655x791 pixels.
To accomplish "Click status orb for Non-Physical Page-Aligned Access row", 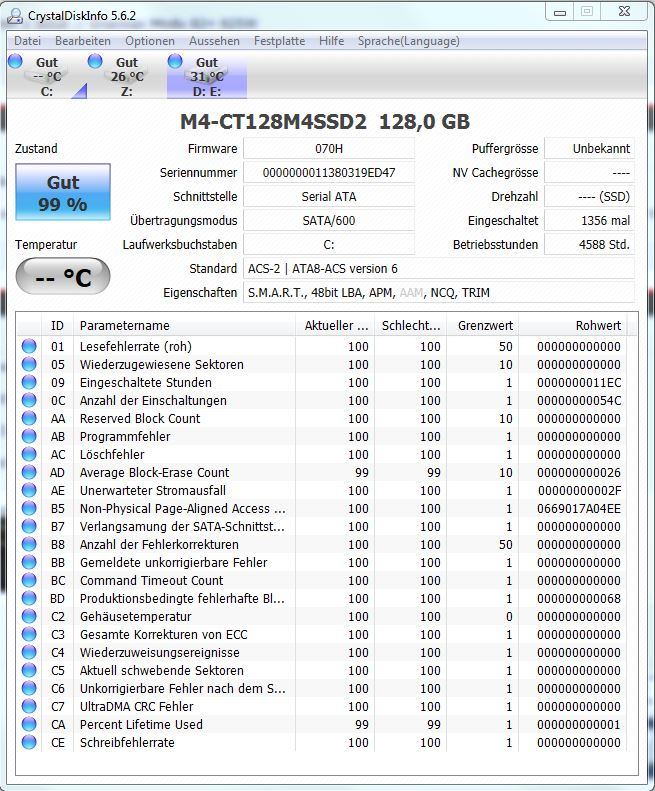I will click(29, 508).
